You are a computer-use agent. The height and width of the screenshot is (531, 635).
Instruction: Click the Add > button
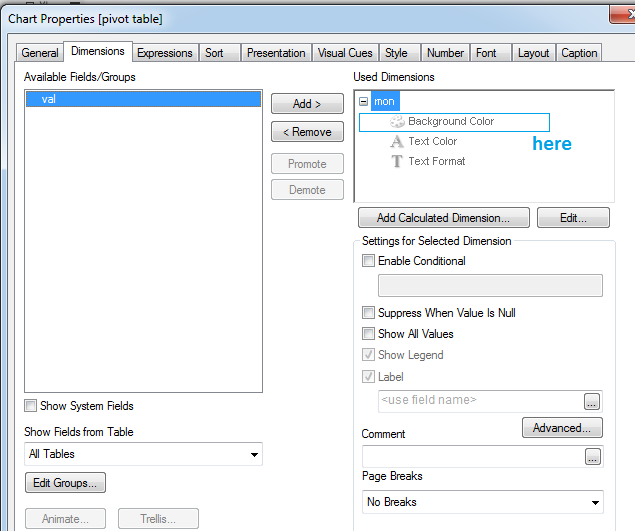pyautogui.click(x=307, y=104)
